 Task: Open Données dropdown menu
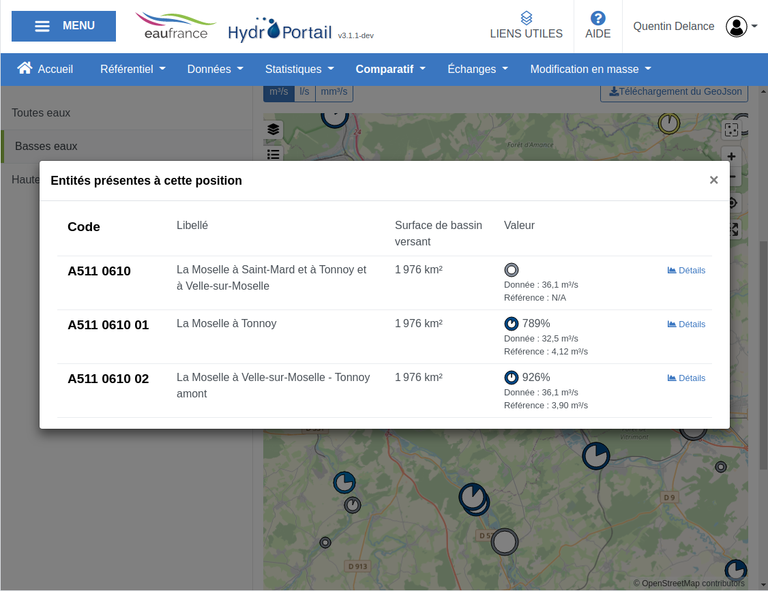tap(215, 69)
